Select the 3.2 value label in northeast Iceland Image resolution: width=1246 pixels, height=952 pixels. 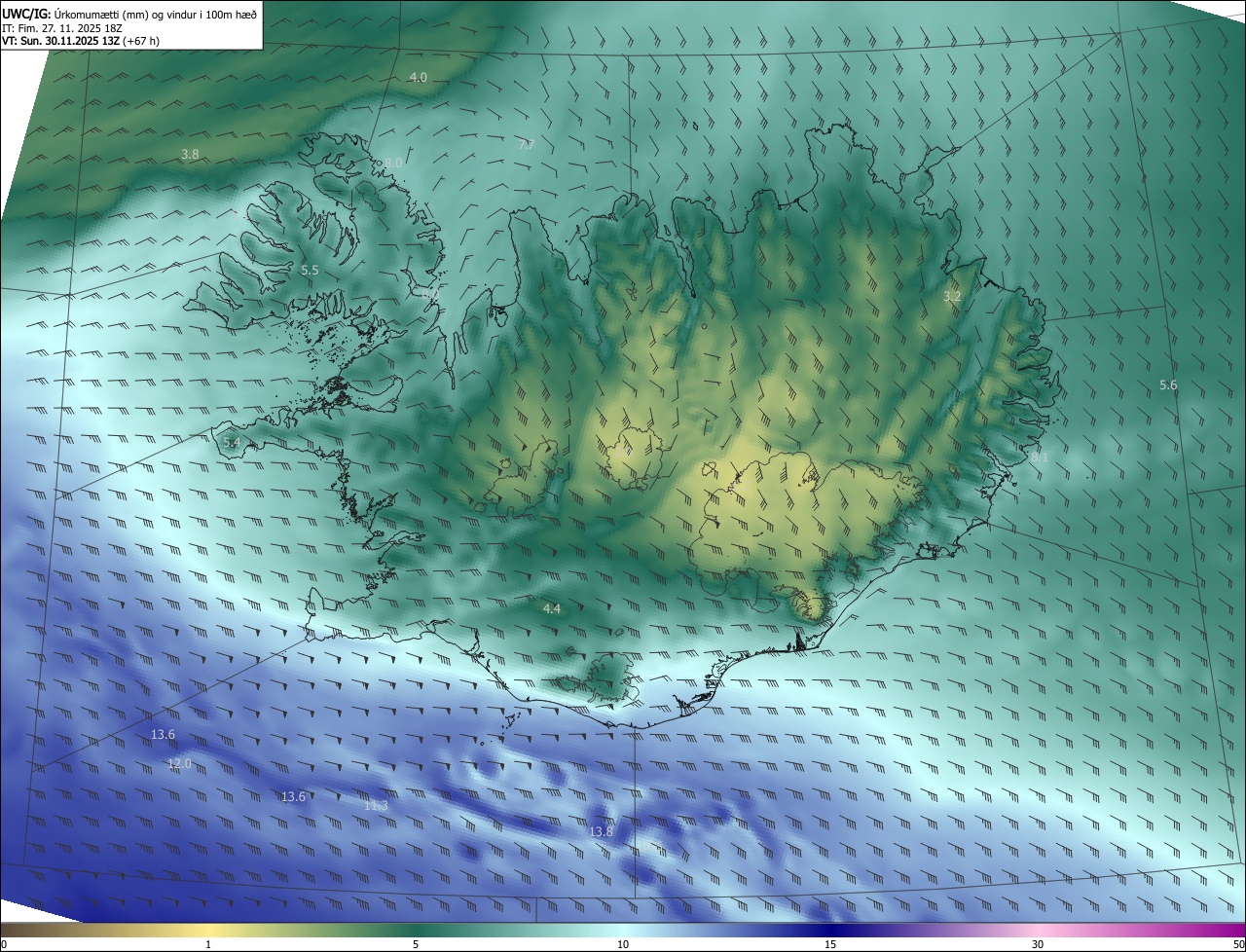coord(952,297)
